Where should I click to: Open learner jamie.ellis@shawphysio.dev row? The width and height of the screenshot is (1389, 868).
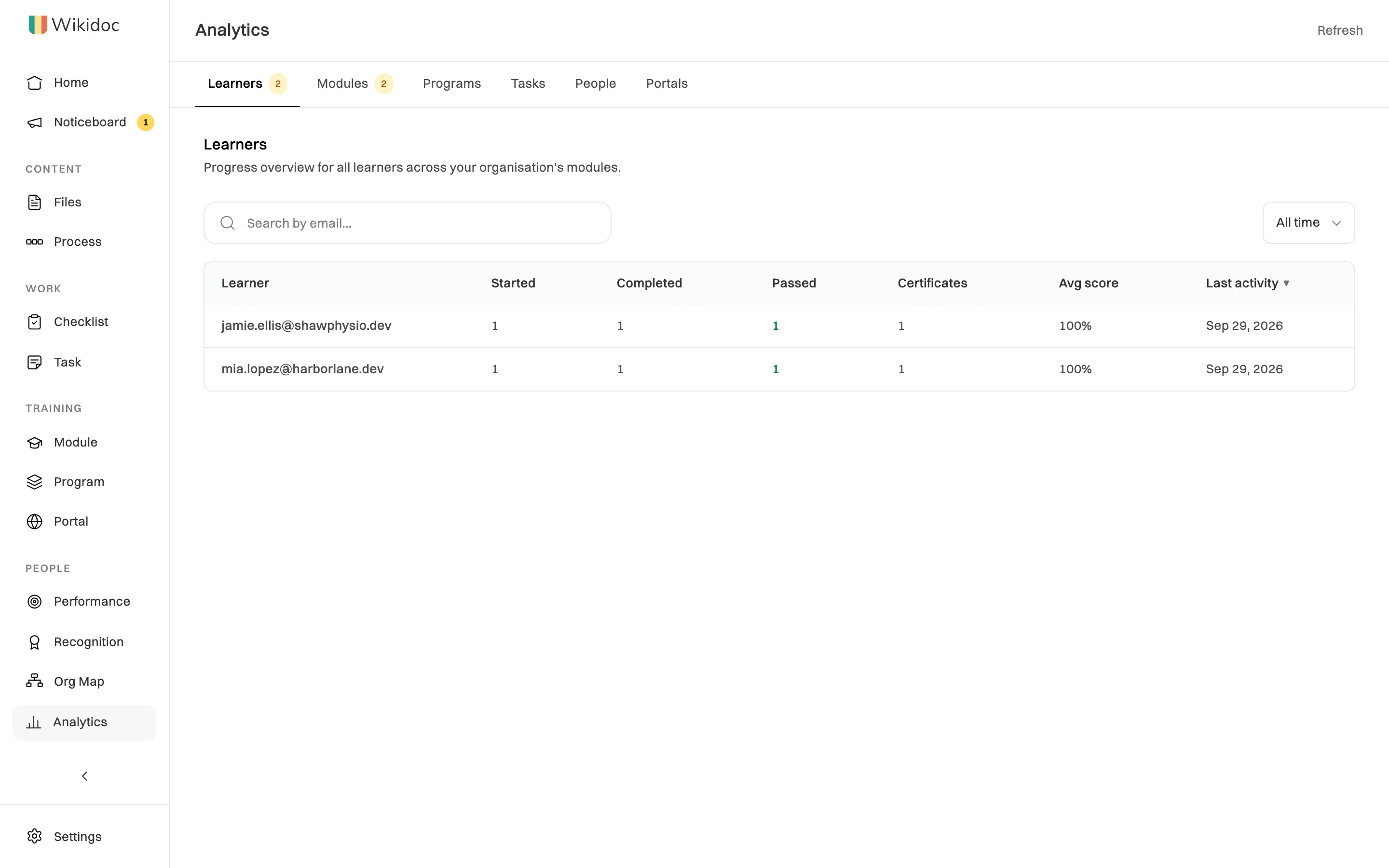tap(779, 326)
